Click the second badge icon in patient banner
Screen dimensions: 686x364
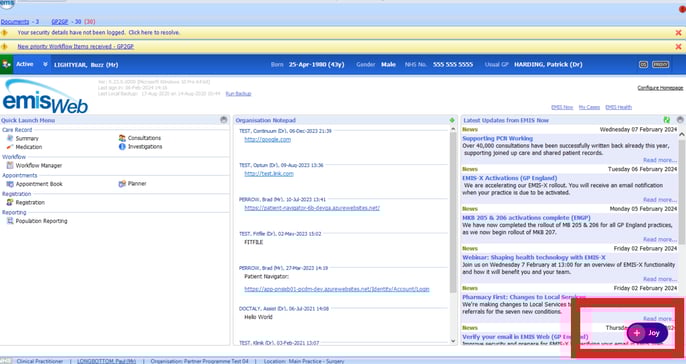661,64
